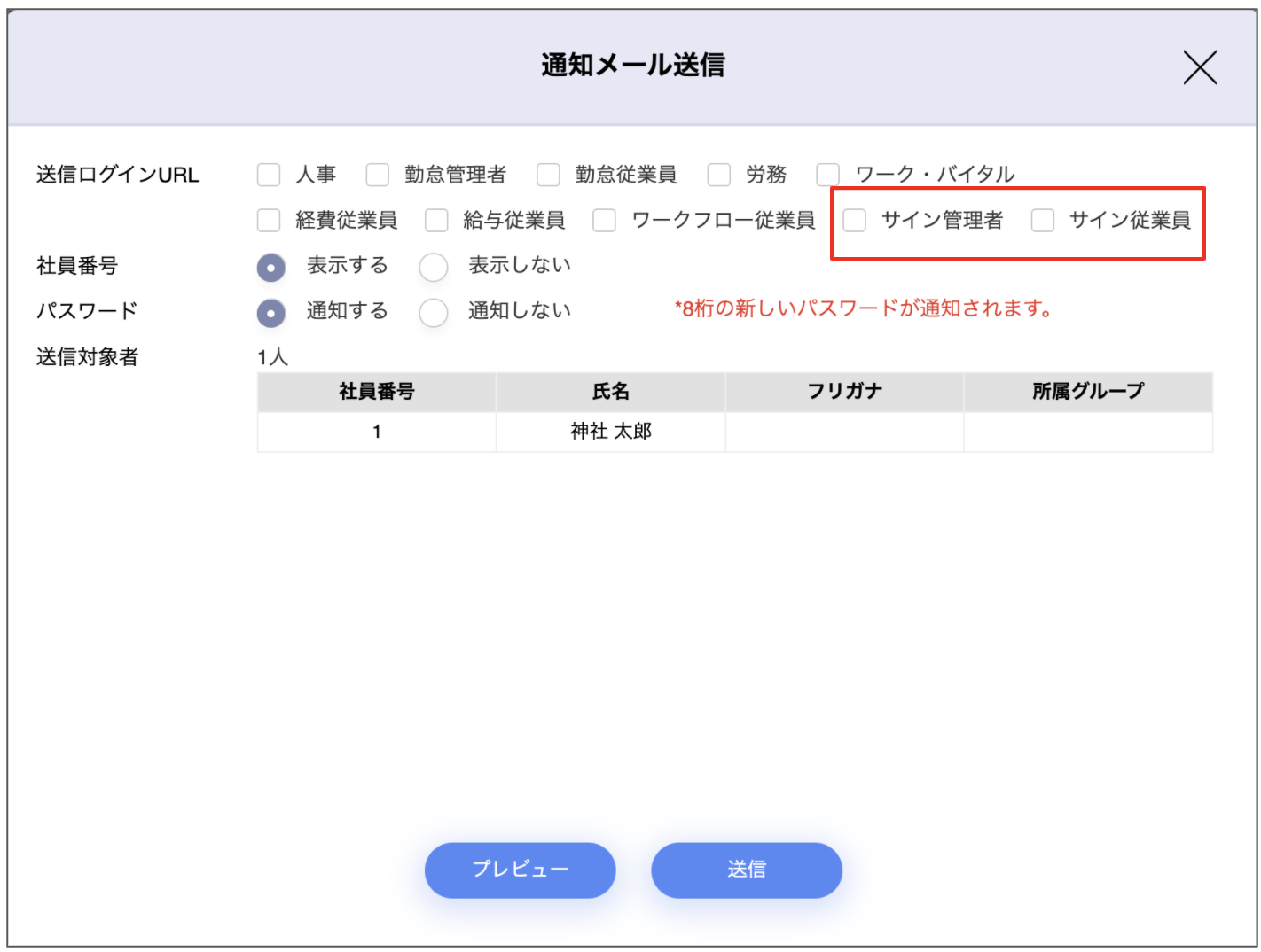Viewport: 1261px width, 952px height.
Task: Tick the 勤怠従業員 checkbox
Action: (x=548, y=175)
